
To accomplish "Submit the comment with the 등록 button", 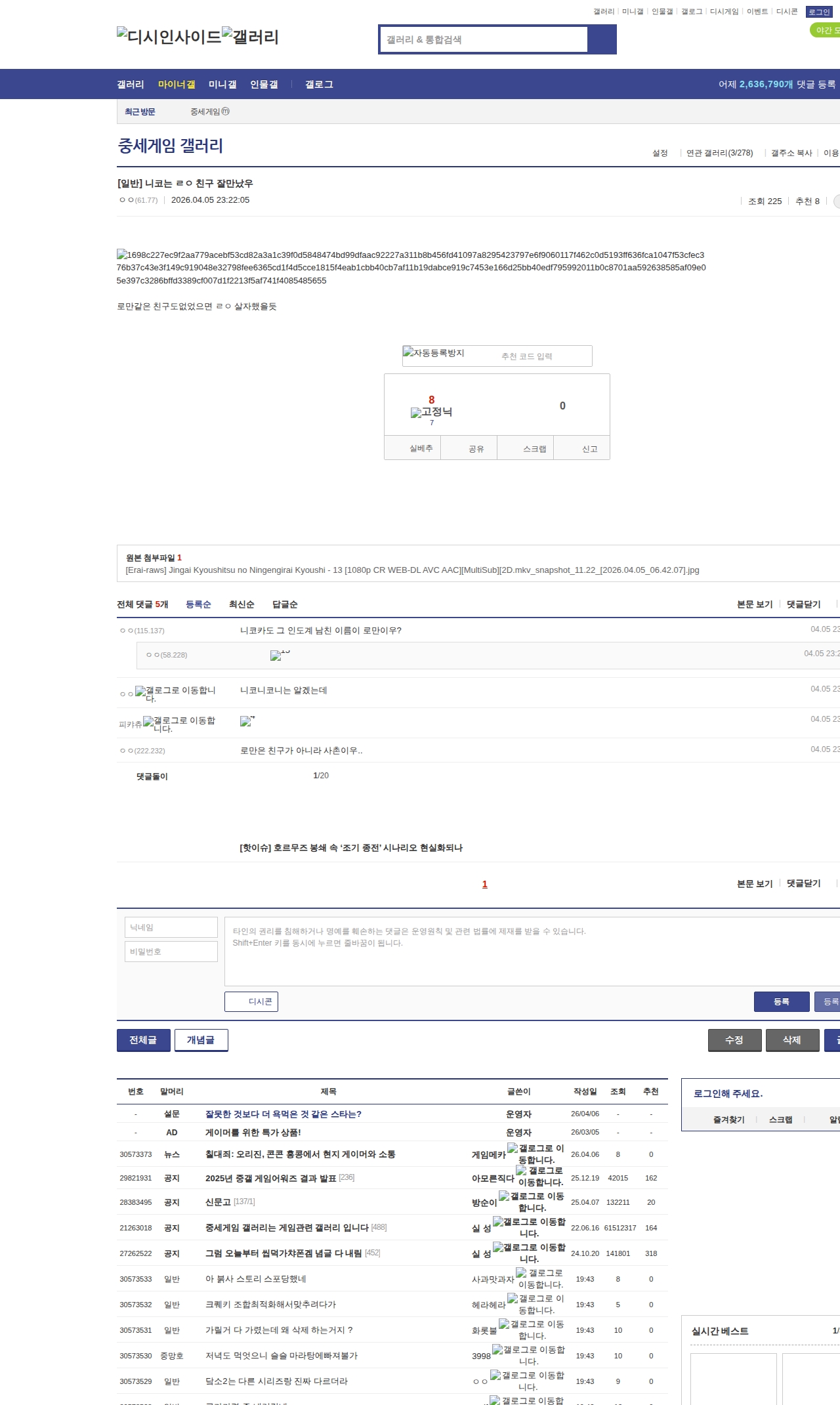I will click(x=781, y=1001).
